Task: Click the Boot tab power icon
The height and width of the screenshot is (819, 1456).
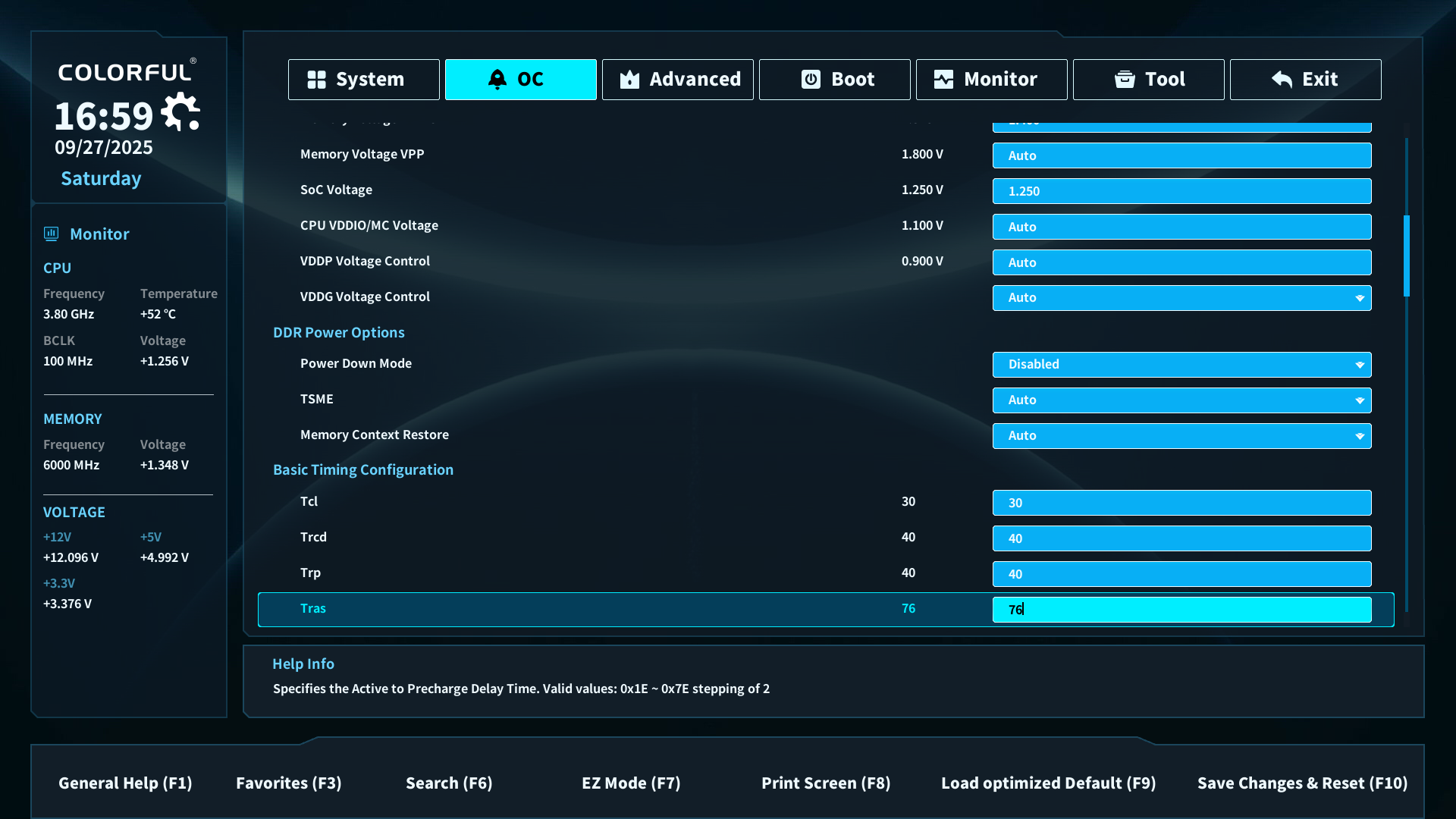Action: (811, 80)
